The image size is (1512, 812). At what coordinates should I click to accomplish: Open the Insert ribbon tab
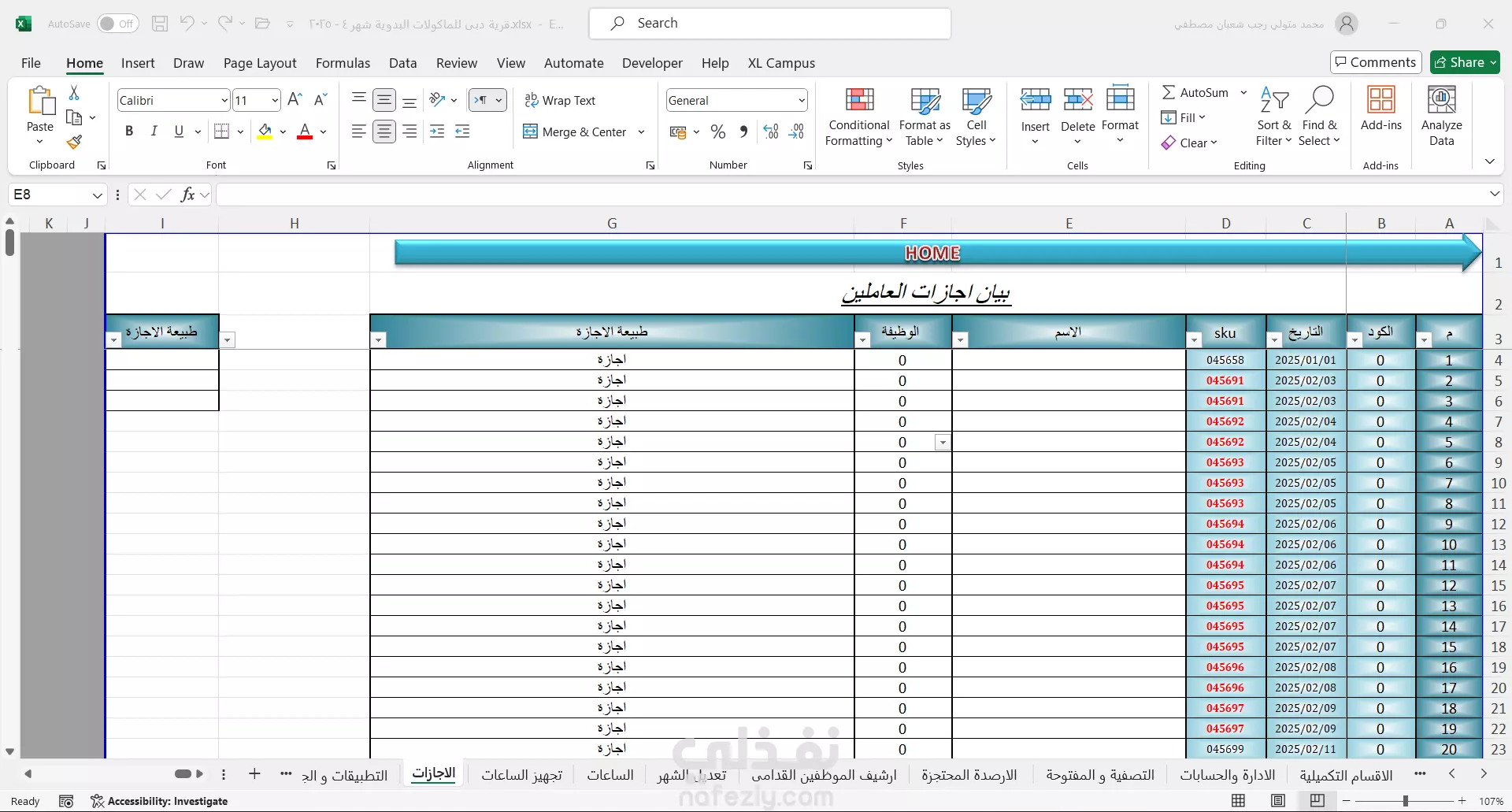[x=138, y=63]
